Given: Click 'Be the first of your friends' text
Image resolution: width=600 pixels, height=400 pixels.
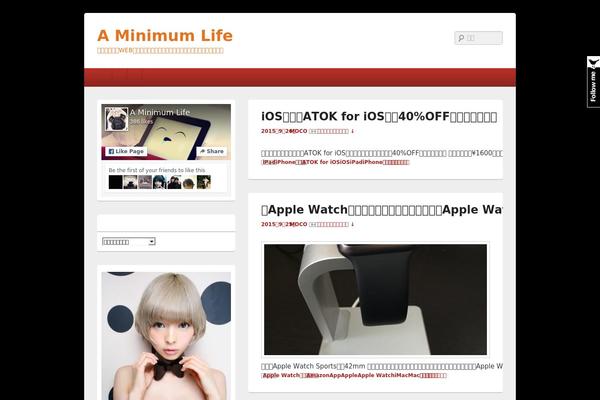Looking at the screenshot, I should click(157, 170).
